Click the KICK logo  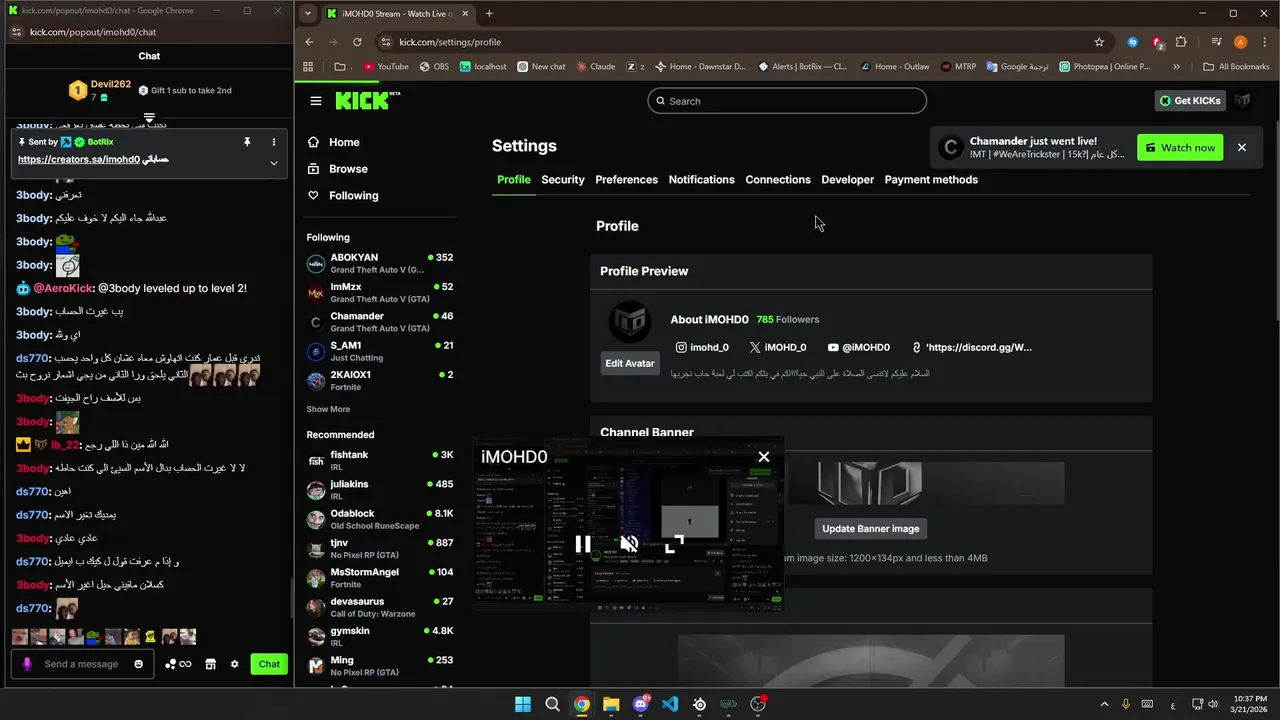click(366, 101)
